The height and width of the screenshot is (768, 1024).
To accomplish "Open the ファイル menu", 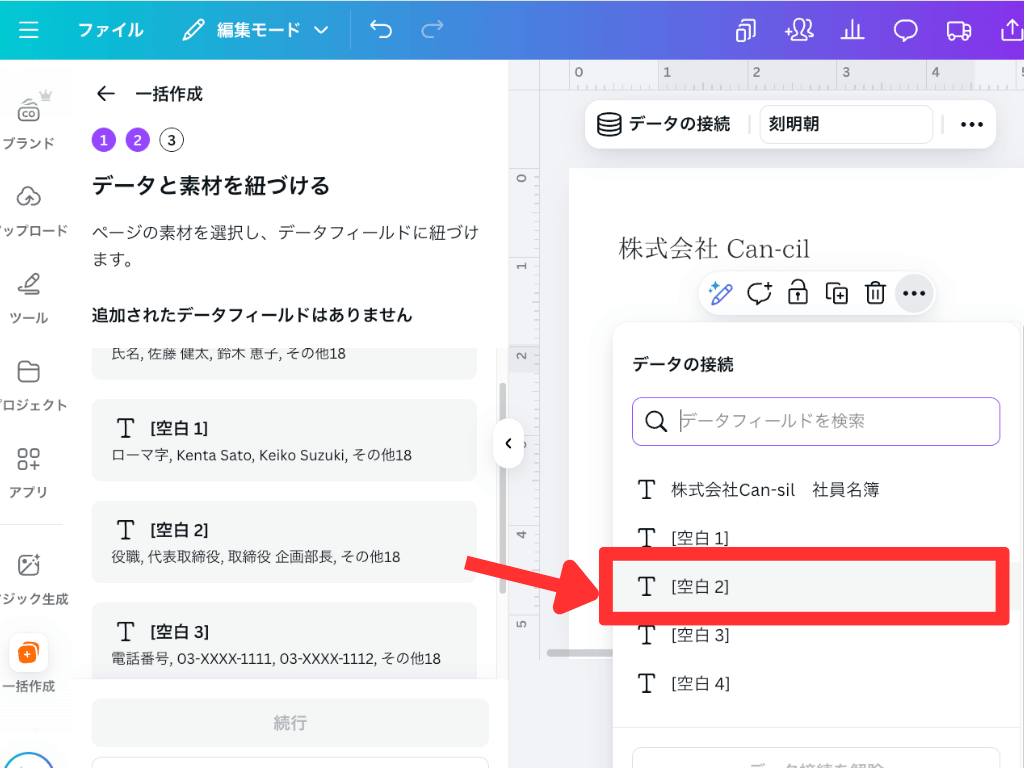I will point(110,30).
